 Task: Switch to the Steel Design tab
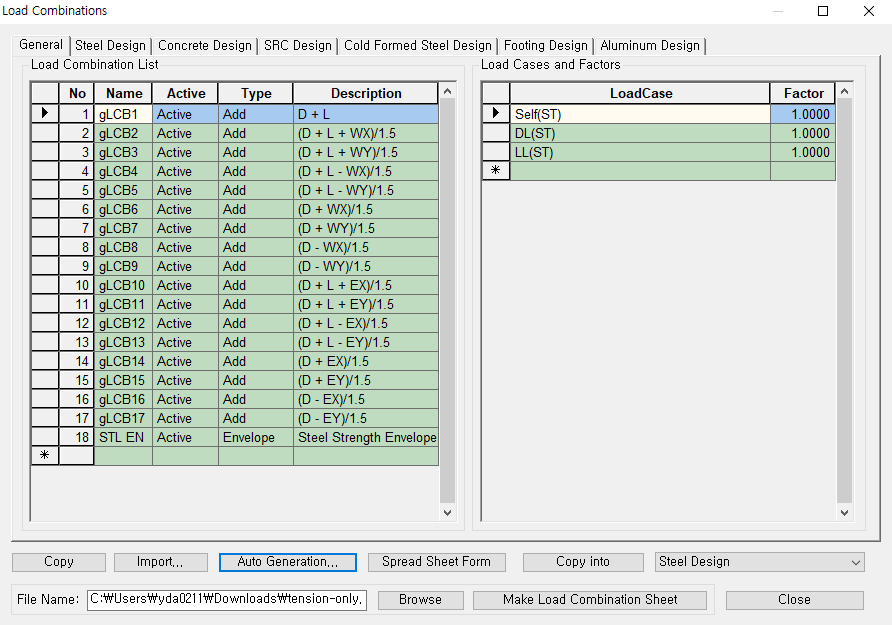[x=110, y=46]
